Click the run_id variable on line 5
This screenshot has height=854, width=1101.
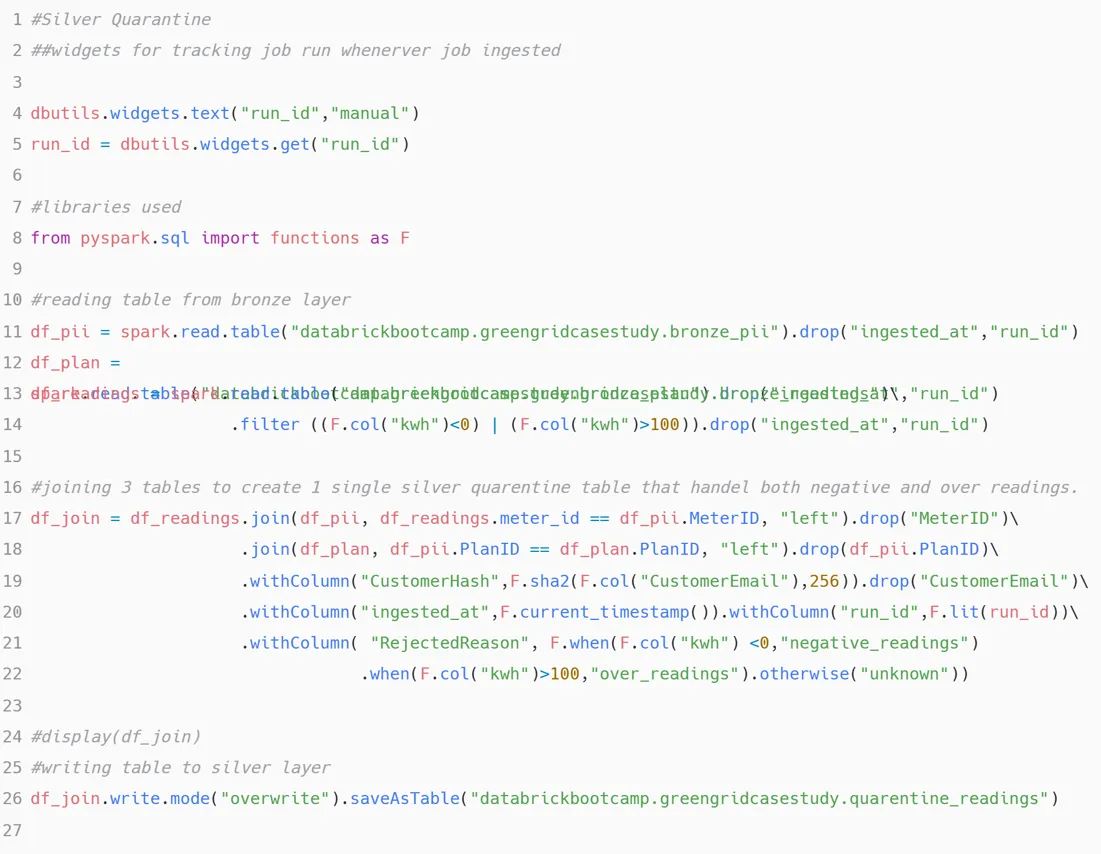[60, 144]
